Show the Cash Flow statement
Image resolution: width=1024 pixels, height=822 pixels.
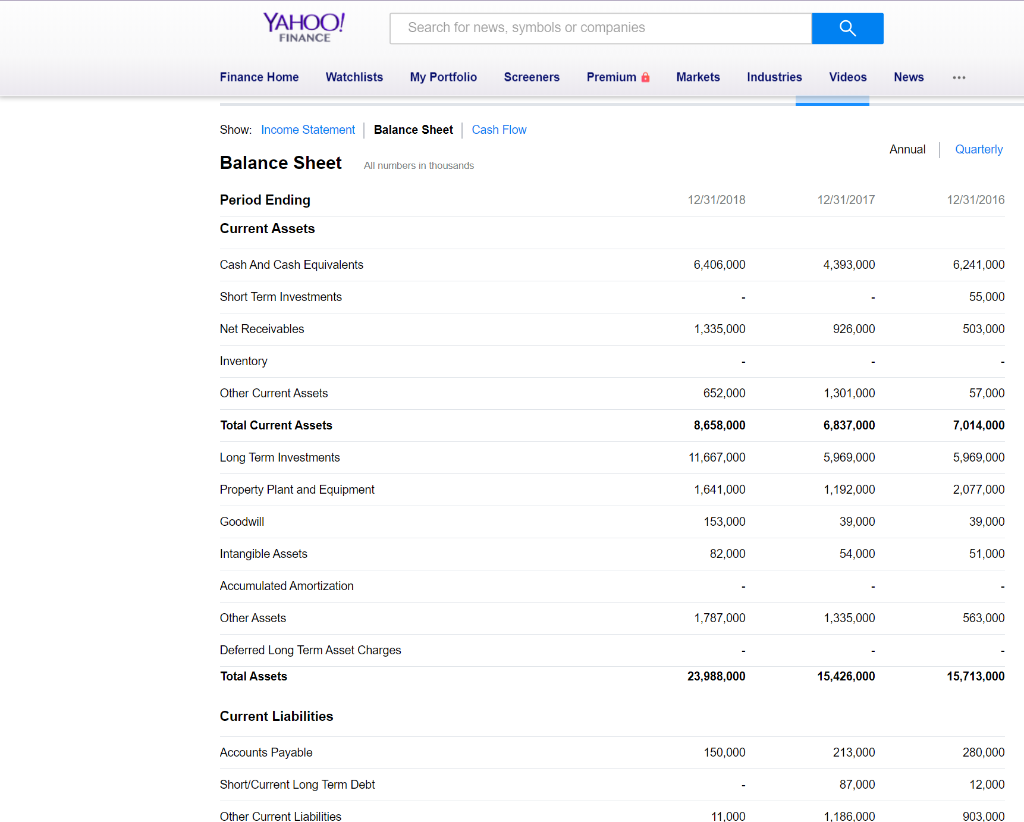coord(499,130)
